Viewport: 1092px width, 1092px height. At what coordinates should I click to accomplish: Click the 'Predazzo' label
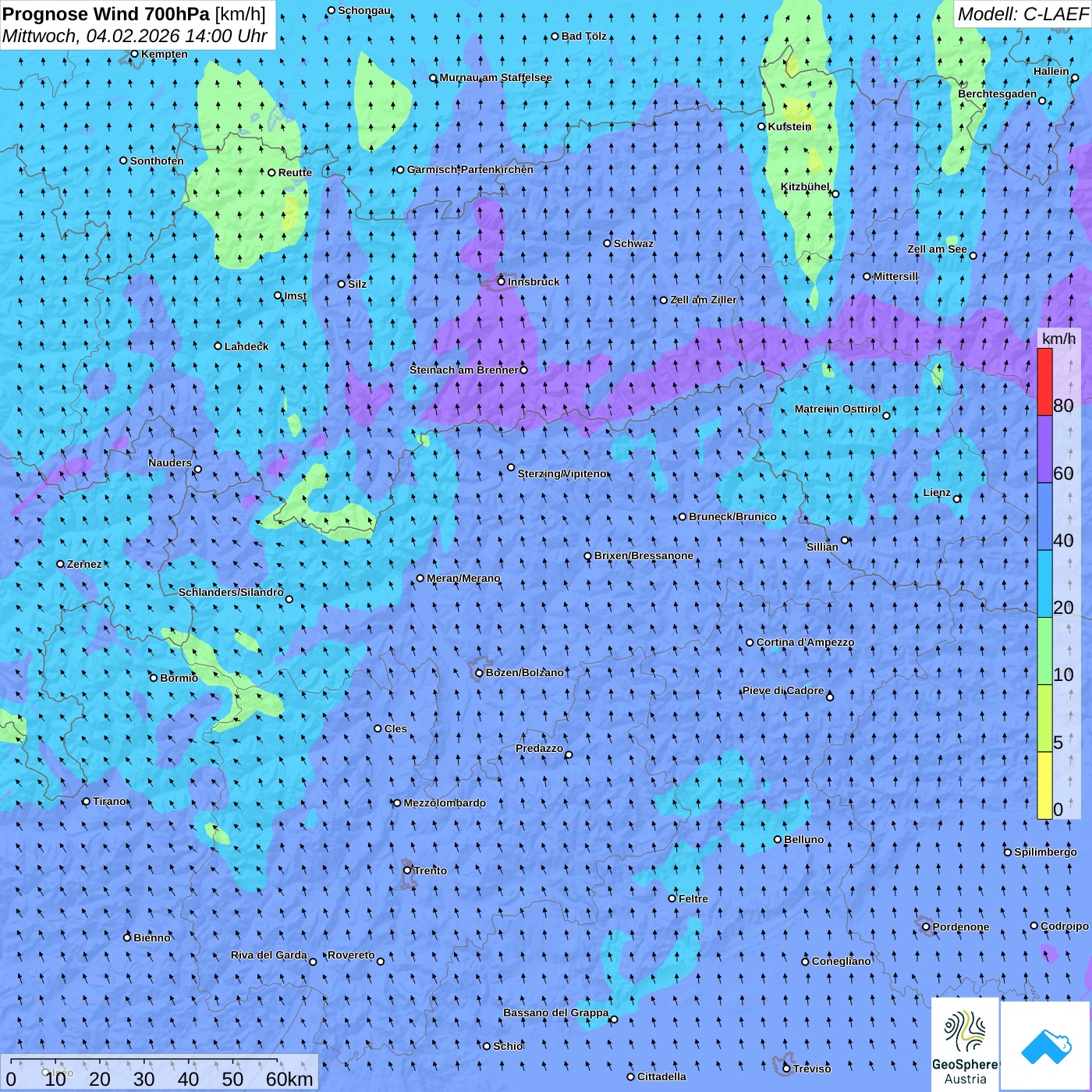539,748
